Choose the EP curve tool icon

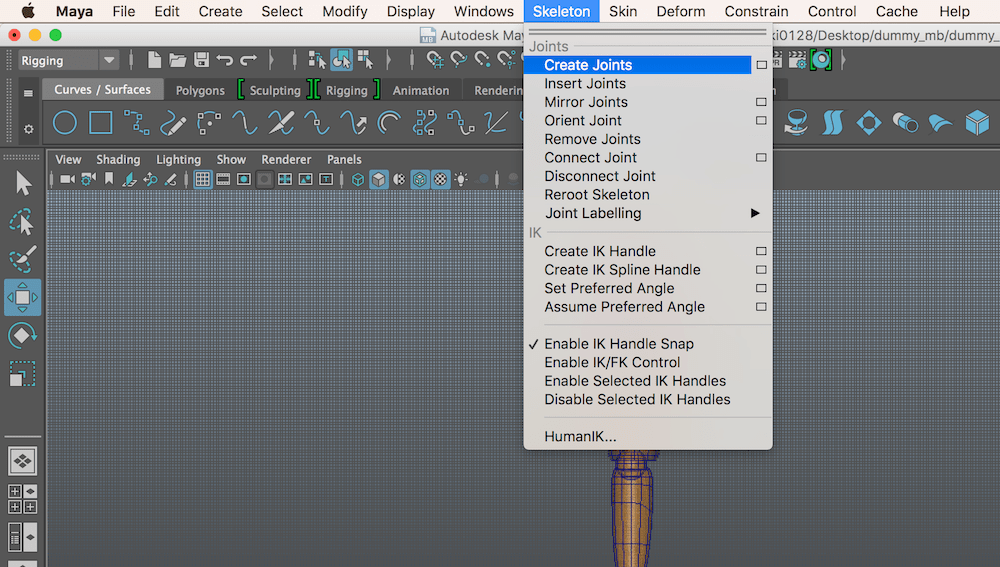point(136,122)
